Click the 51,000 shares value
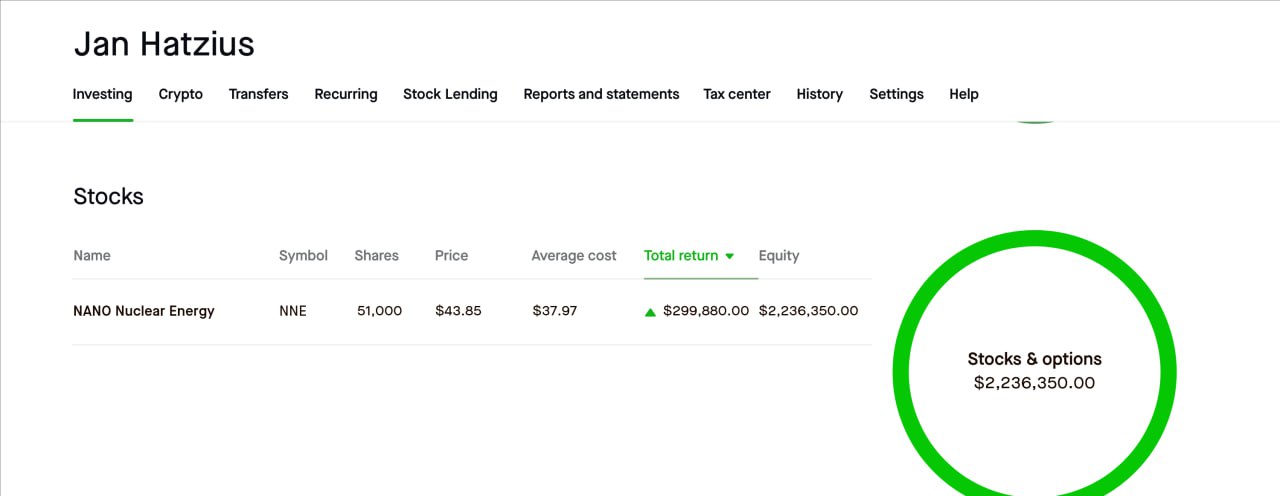1280x496 pixels. pos(379,311)
